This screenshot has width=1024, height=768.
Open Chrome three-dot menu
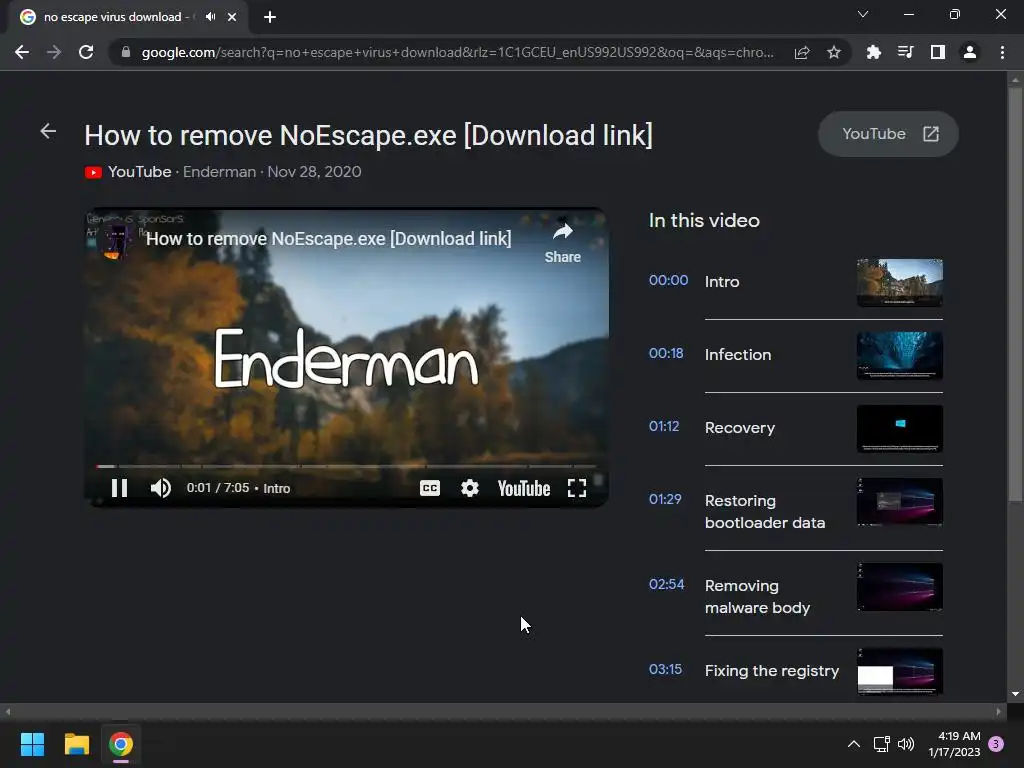pyautogui.click(x=1002, y=52)
